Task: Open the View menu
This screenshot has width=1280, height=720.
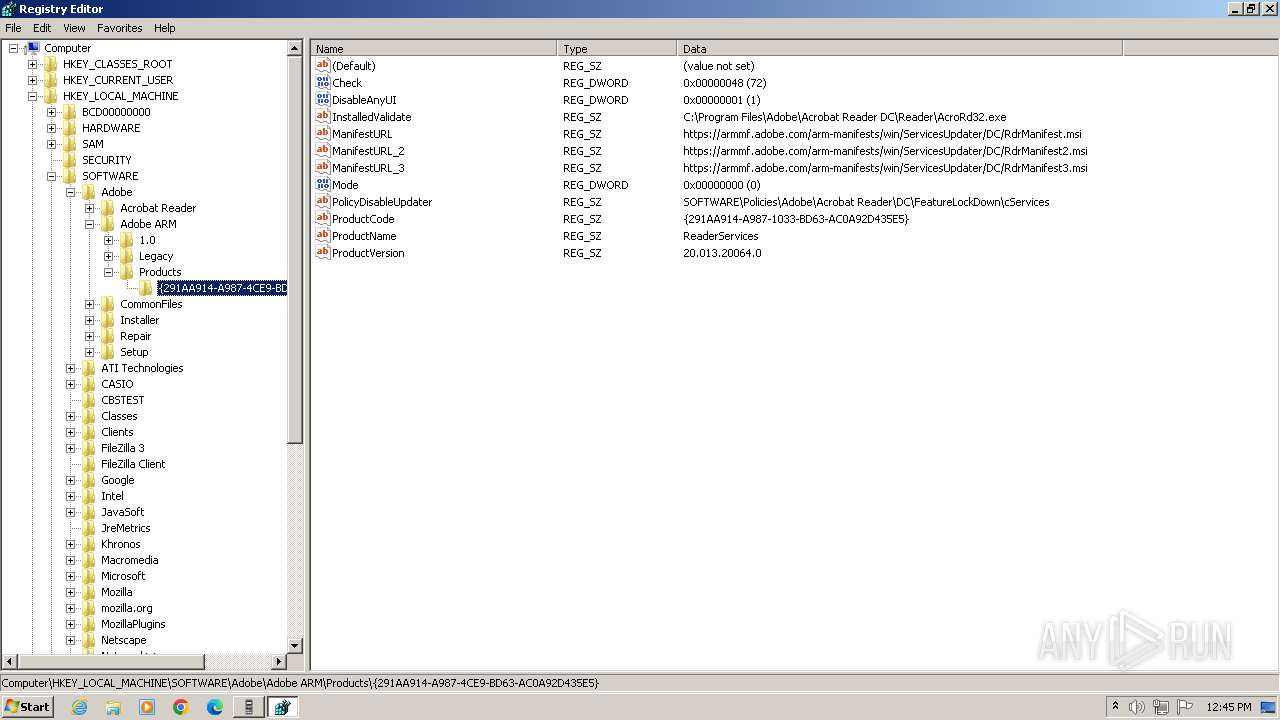Action: coord(74,28)
